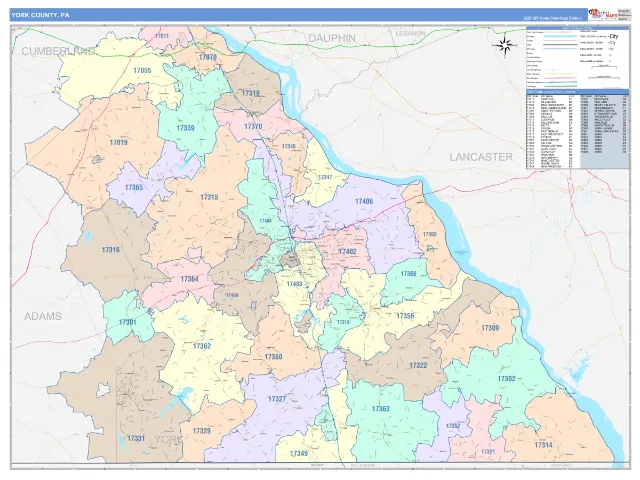Click ZIP code label 17363
The width and height of the screenshot is (640, 480).
pos(380,409)
